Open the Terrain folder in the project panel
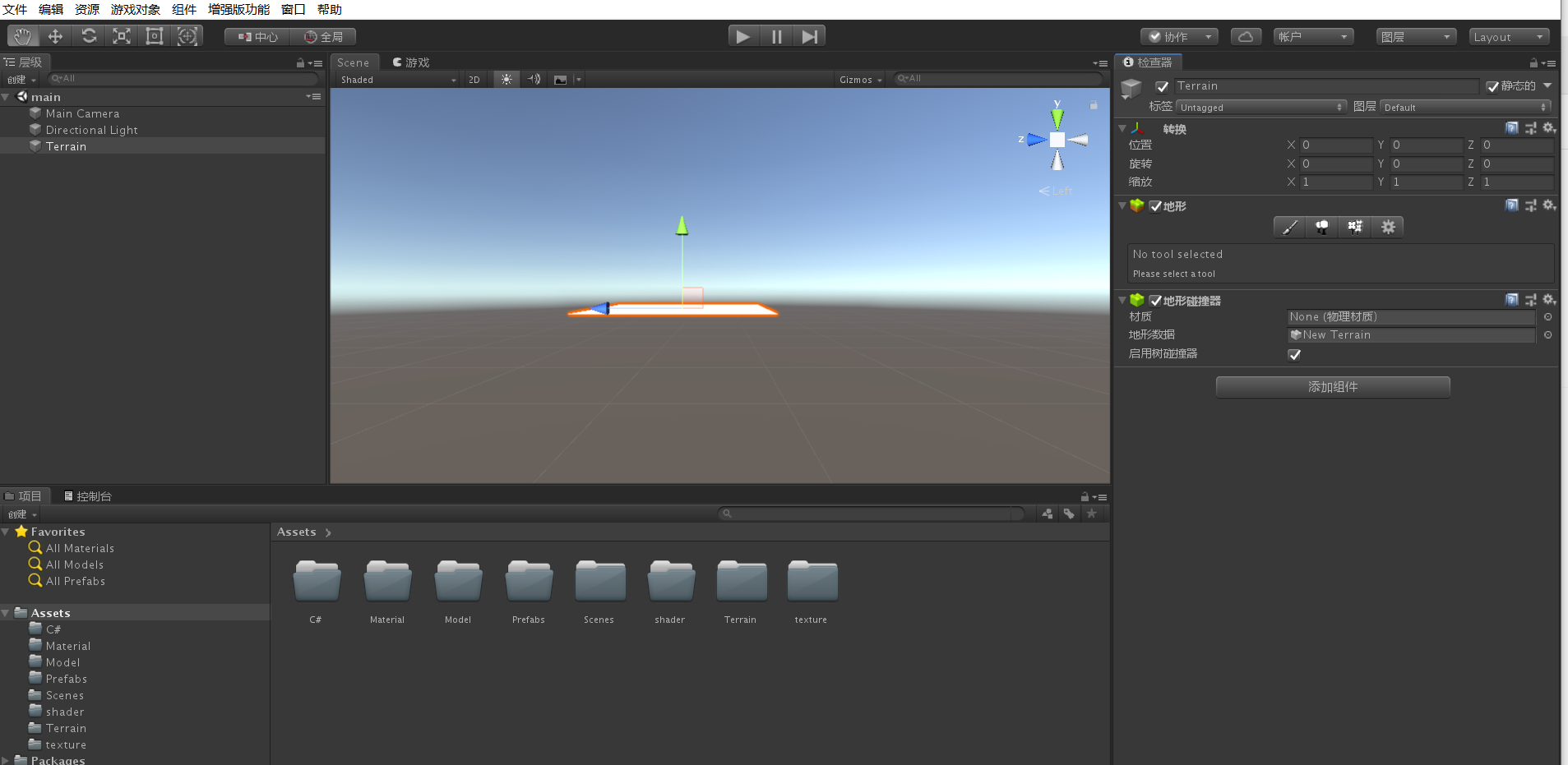1568x765 pixels. 739,583
